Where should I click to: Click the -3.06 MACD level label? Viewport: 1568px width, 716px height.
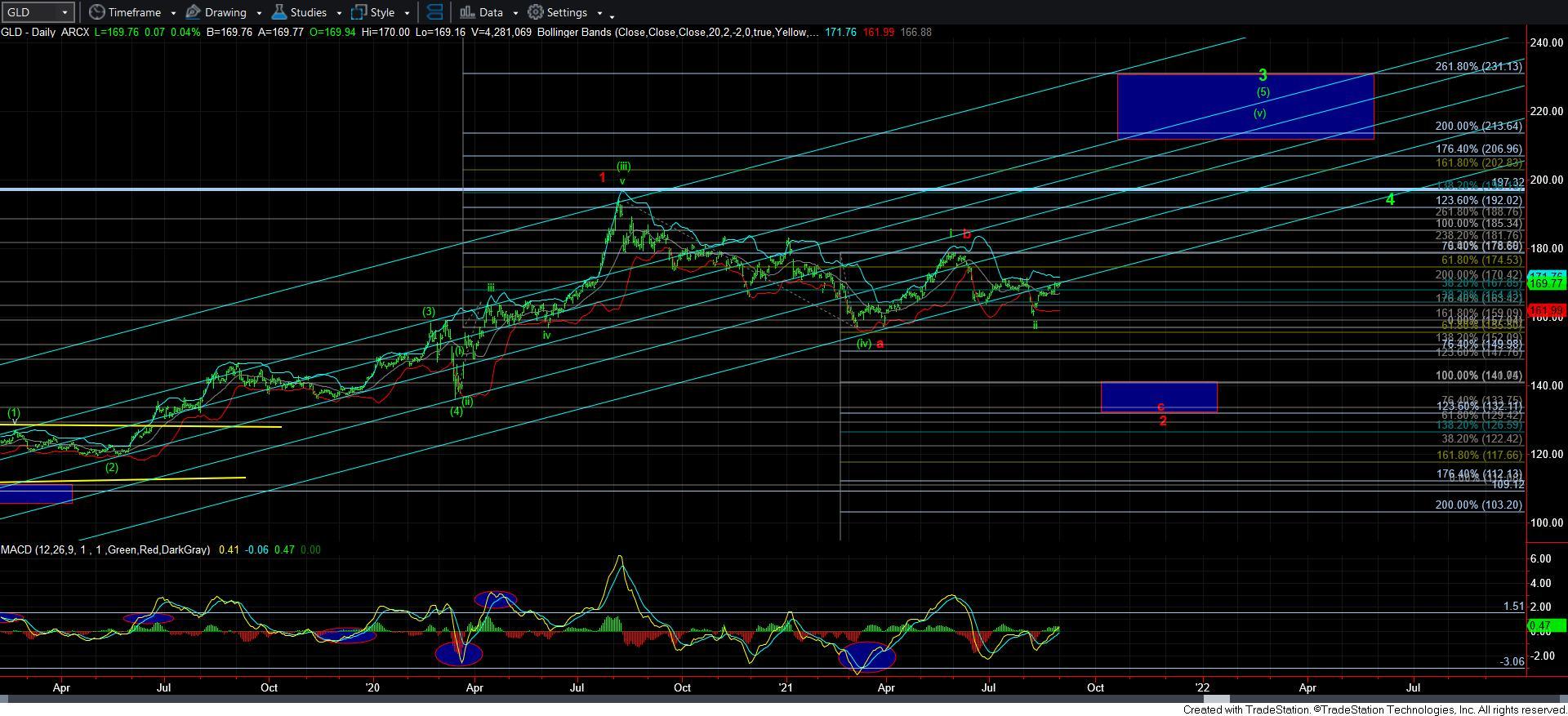pyautogui.click(x=1512, y=661)
